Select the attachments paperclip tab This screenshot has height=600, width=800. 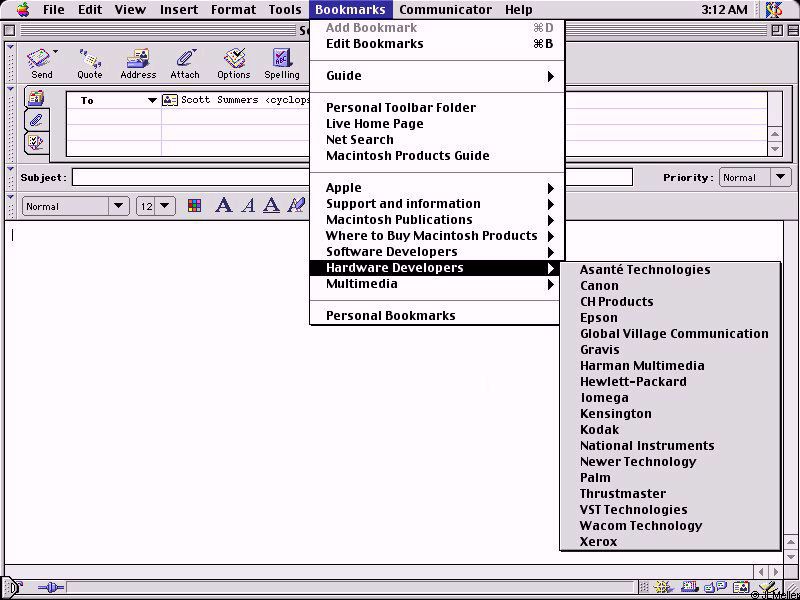[x=36, y=120]
